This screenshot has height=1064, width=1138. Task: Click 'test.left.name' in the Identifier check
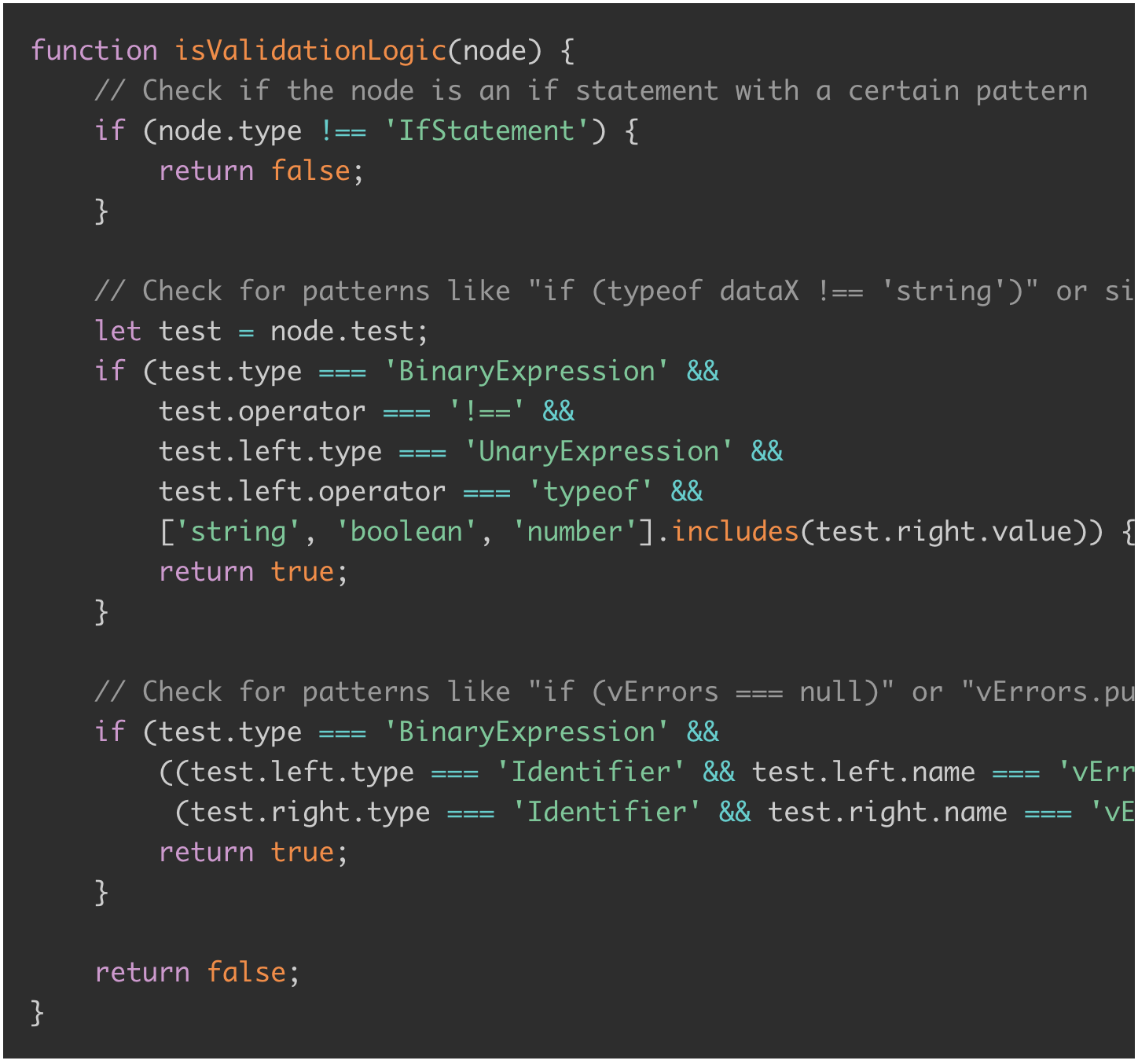(864, 772)
